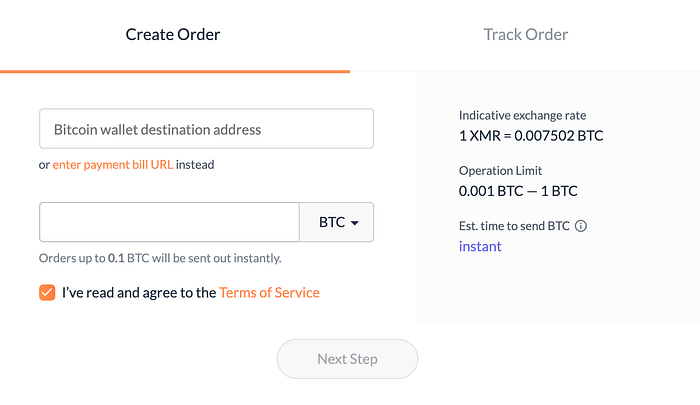The height and width of the screenshot is (405, 700).
Task: Click the "1 XMR = 0.007502 BTC" rate text
Action: 530,135
